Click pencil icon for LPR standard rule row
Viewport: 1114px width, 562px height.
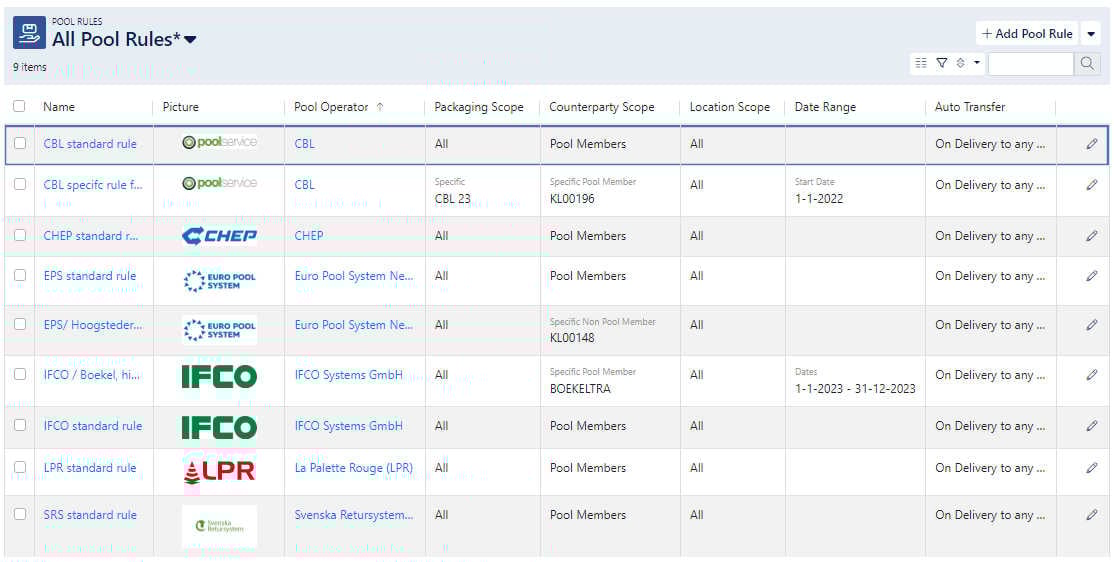pos(1092,468)
